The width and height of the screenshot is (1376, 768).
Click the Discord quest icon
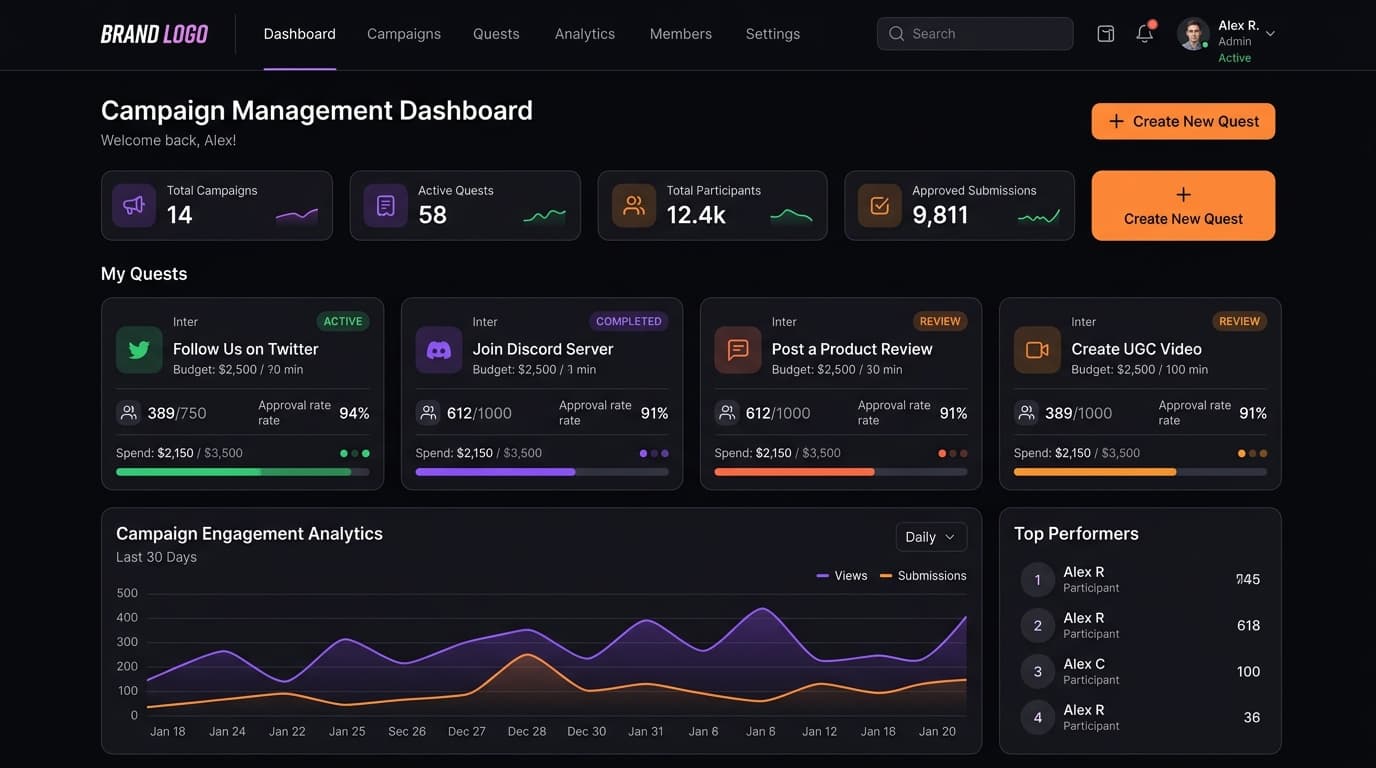[x=439, y=350]
